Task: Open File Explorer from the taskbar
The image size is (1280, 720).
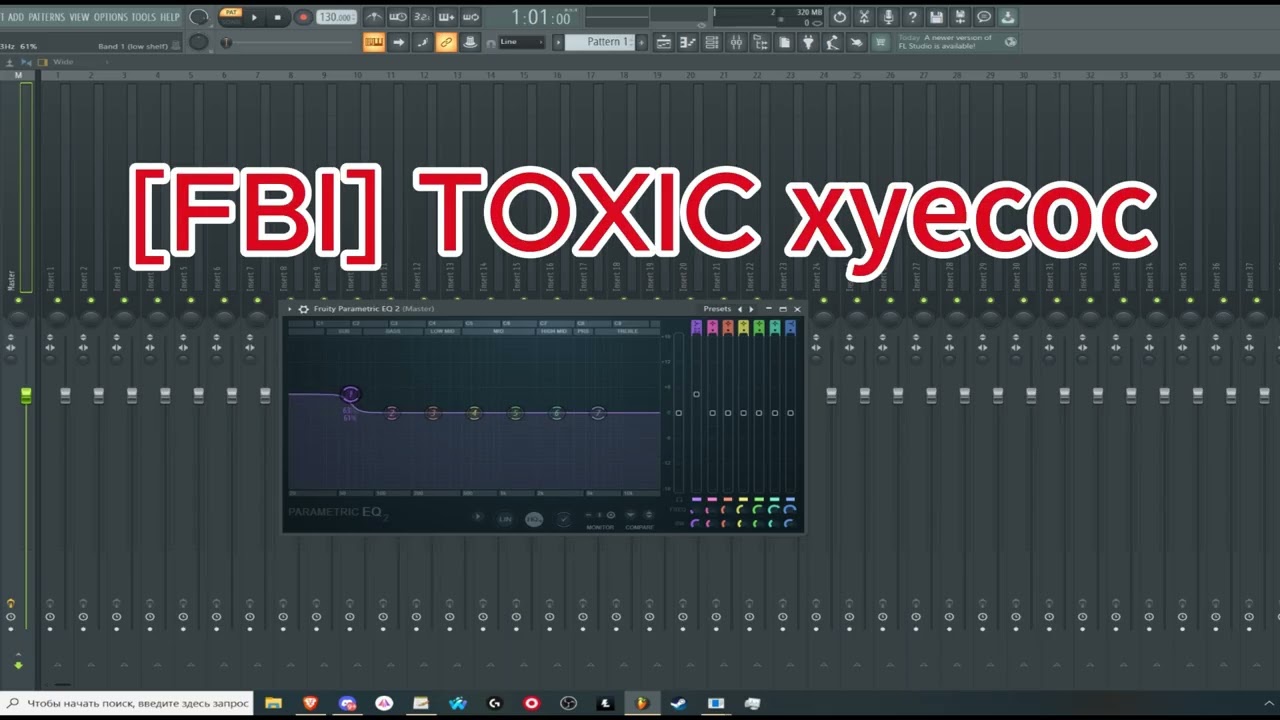Action: coord(273,704)
